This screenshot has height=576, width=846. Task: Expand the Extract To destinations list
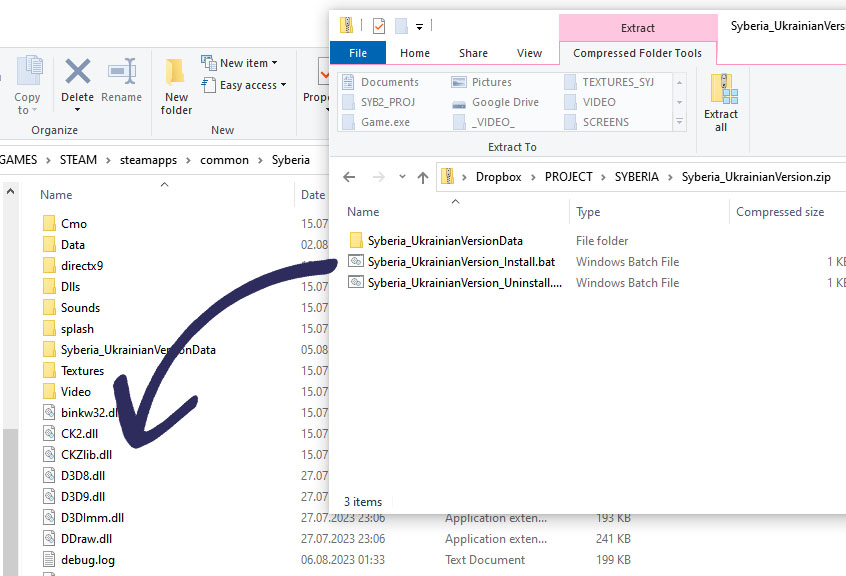[679, 122]
